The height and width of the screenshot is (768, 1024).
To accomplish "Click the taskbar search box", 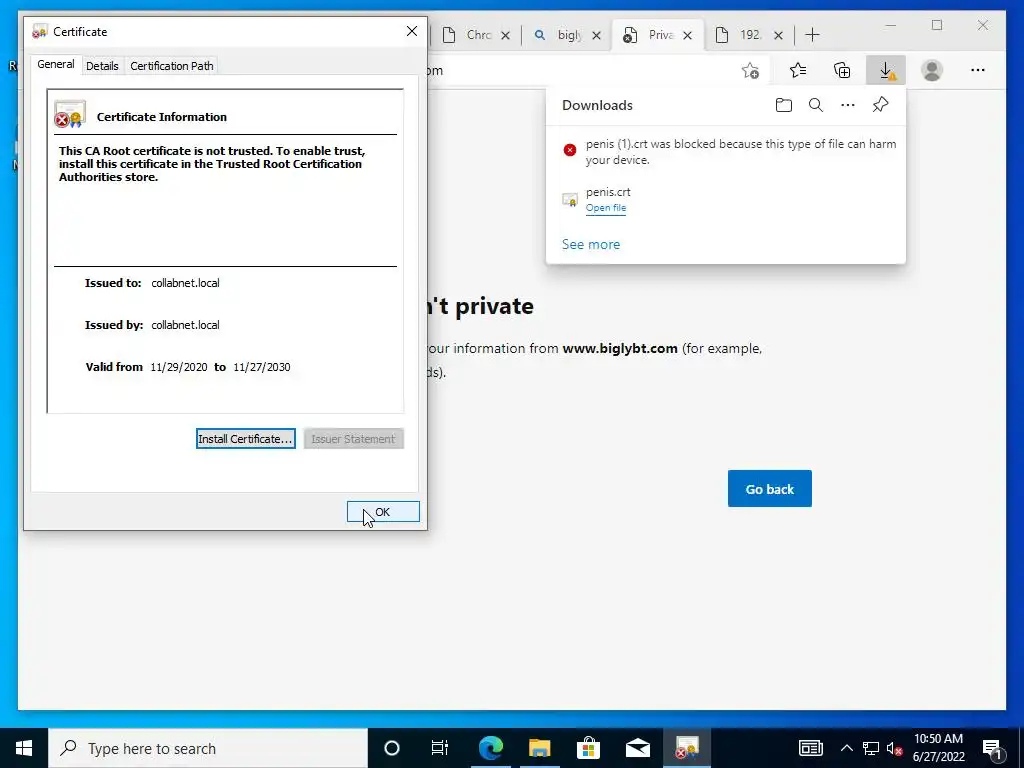I will (x=208, y=748).
